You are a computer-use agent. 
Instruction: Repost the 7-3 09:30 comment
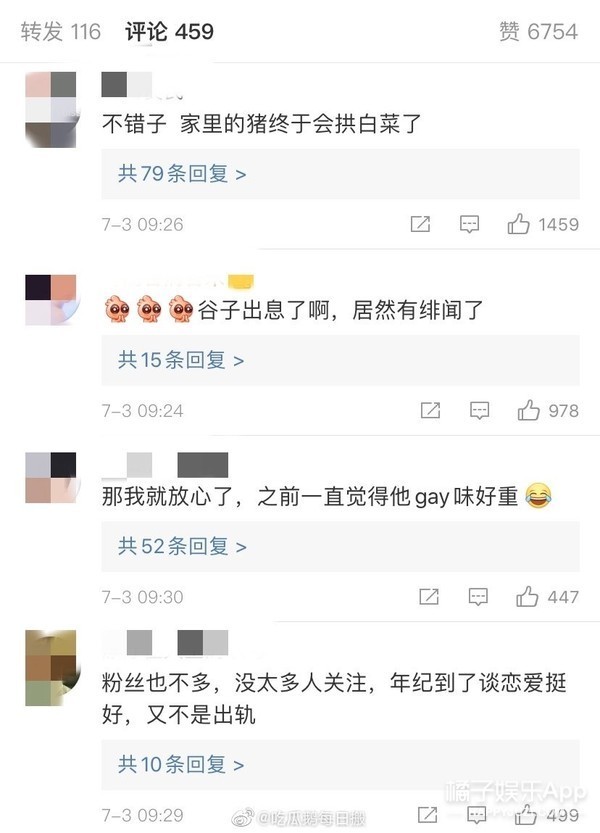tap(429, 597)
